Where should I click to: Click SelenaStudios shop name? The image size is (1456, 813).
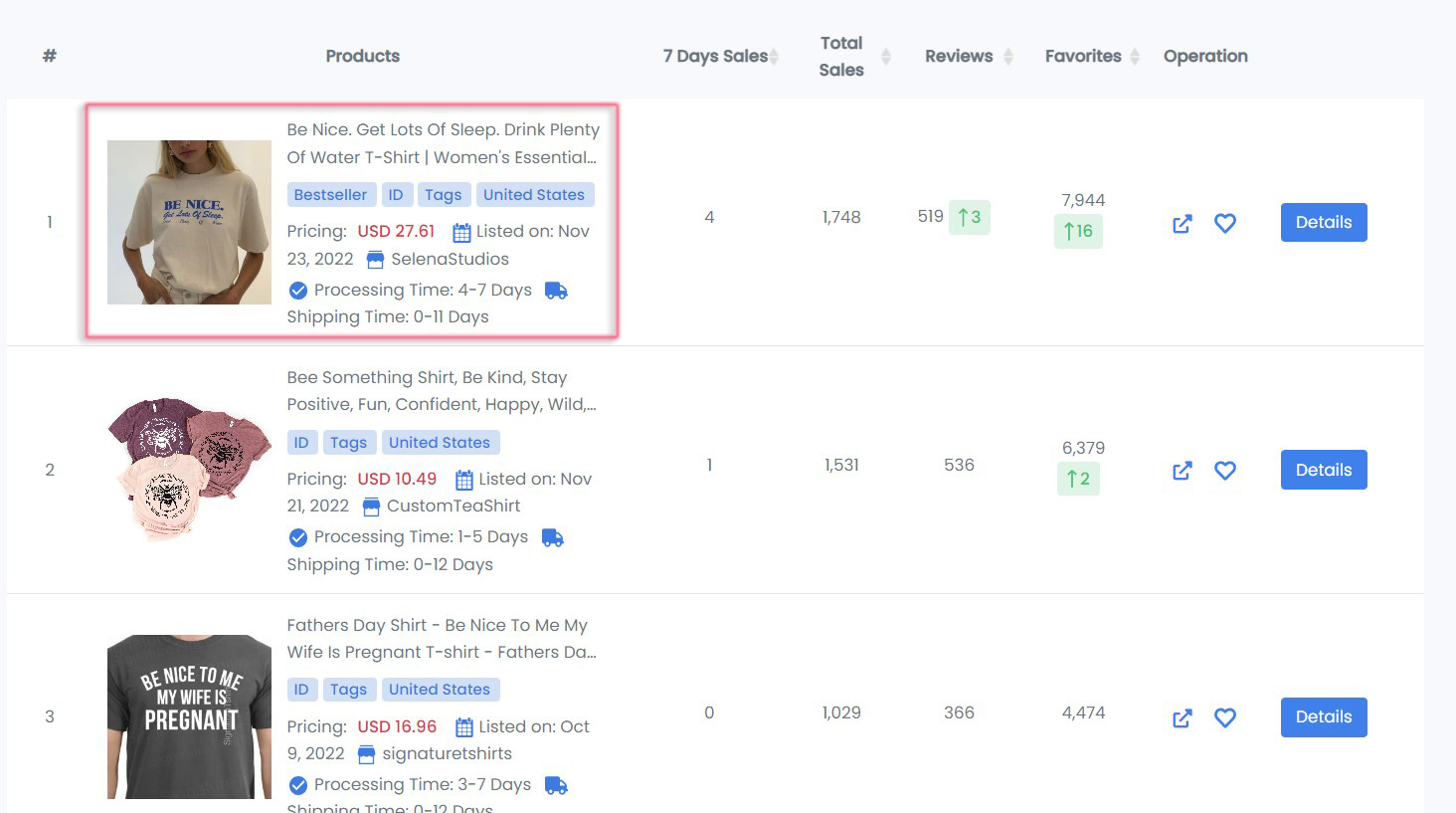[x=450, y=259]
